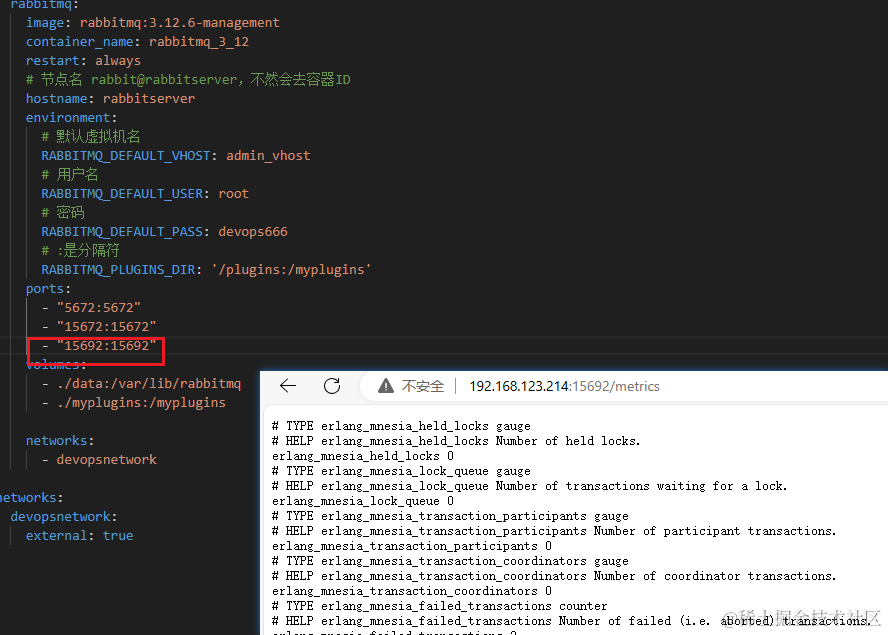Click the external: true line

[79, 535]
